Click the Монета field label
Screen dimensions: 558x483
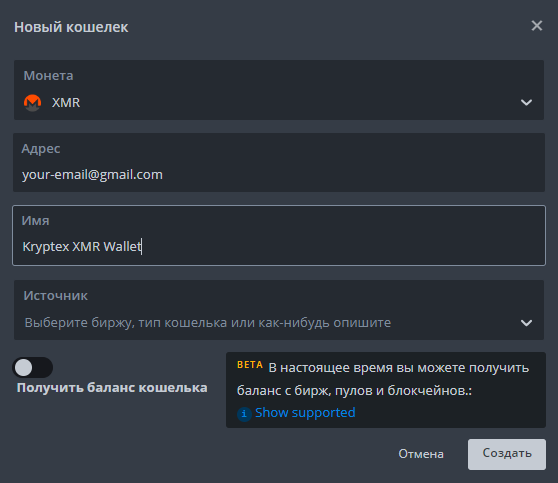pos(48,75)
